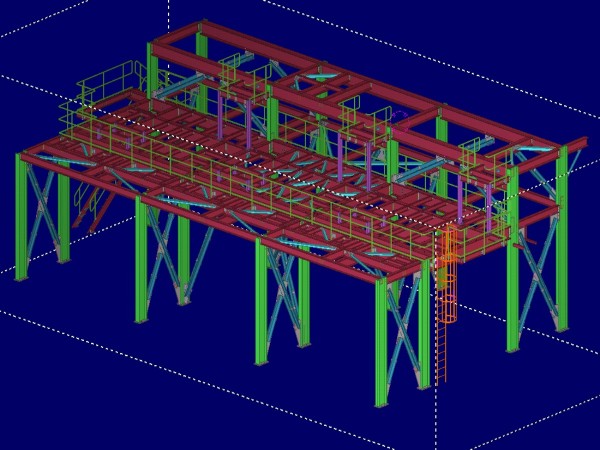Click the cross bracing under the platform center
The width and height of the screenshot is (600, 450).
click(x=280, y=290)
